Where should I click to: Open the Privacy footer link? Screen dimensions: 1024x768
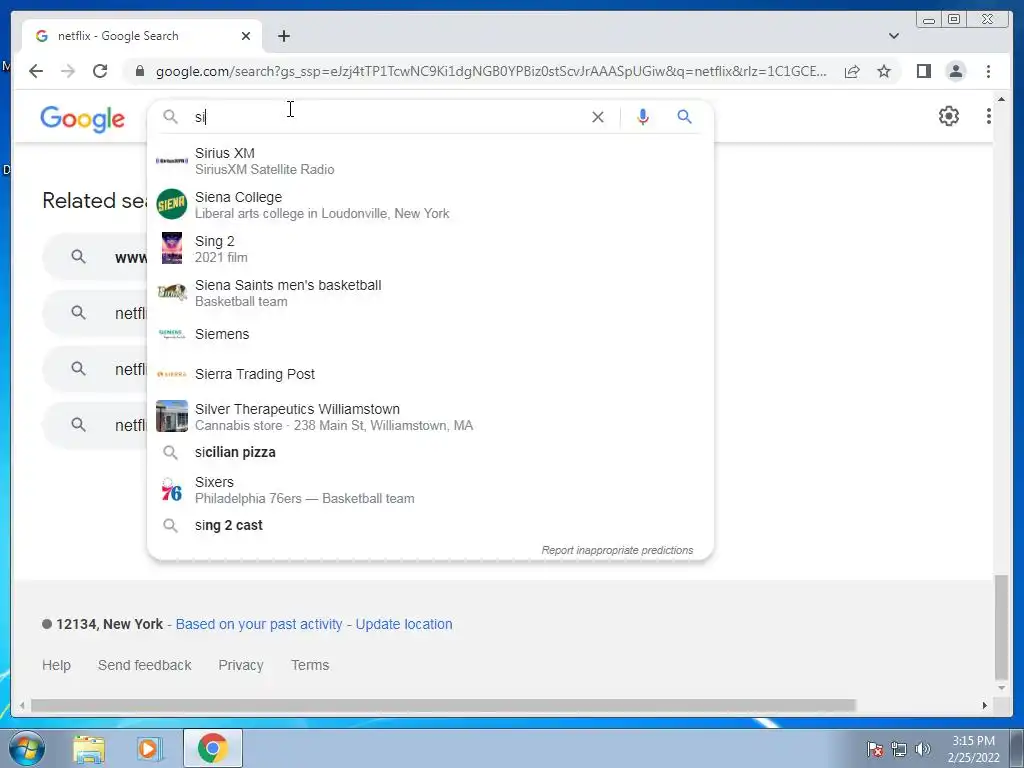coord(240,665)
